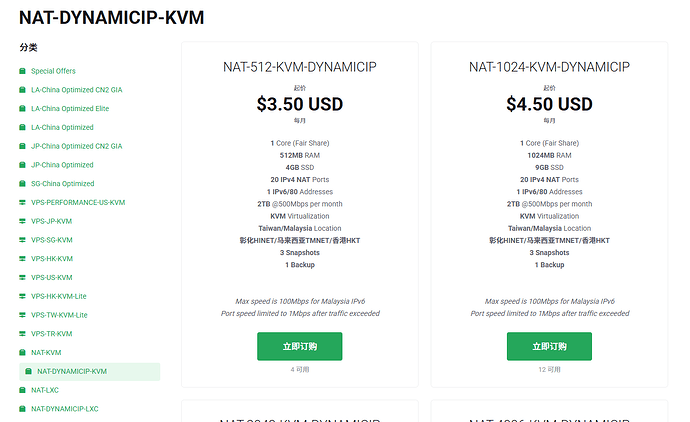Order the NAT-1024-KVM-DYNAMICIP plan

[549, 346]
